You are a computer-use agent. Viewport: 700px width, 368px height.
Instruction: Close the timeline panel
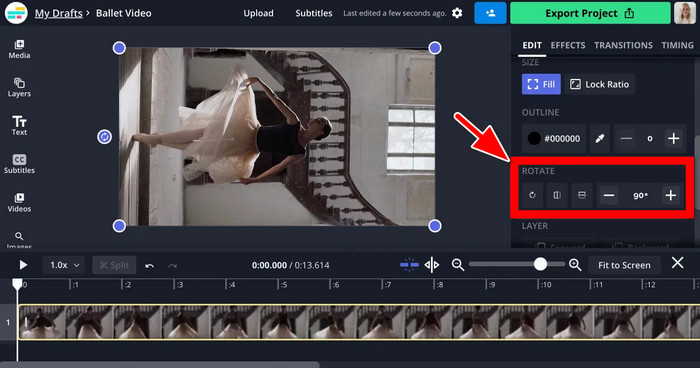point(677,263)
